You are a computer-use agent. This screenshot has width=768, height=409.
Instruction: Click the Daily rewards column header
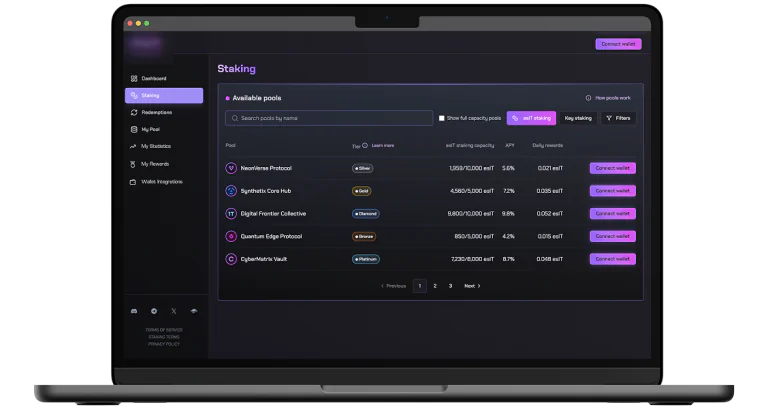point(548,145)
